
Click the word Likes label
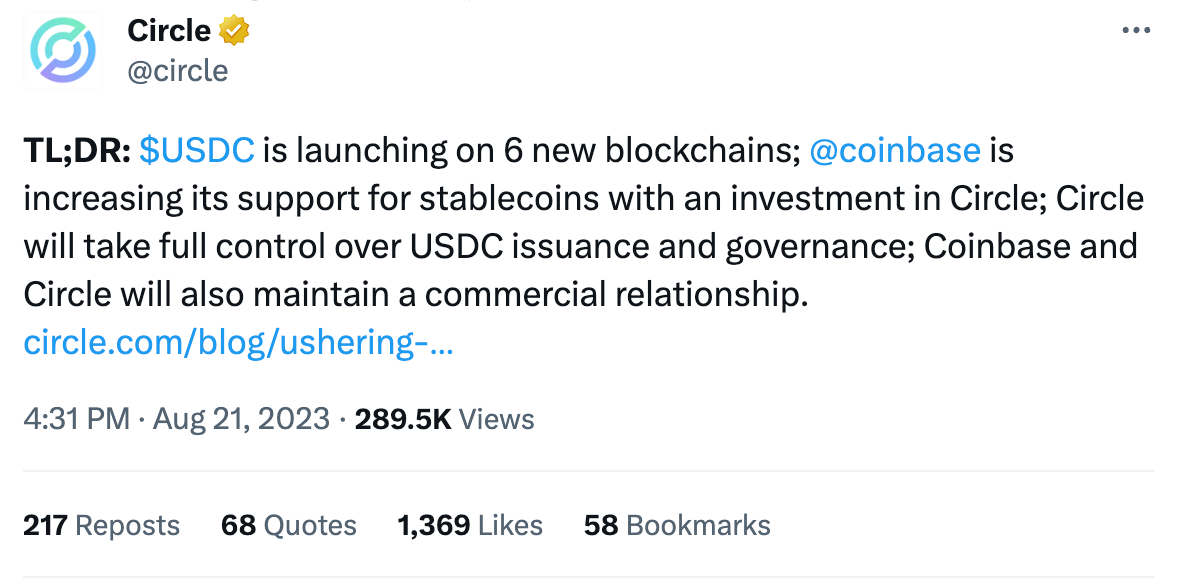[510, 525]
